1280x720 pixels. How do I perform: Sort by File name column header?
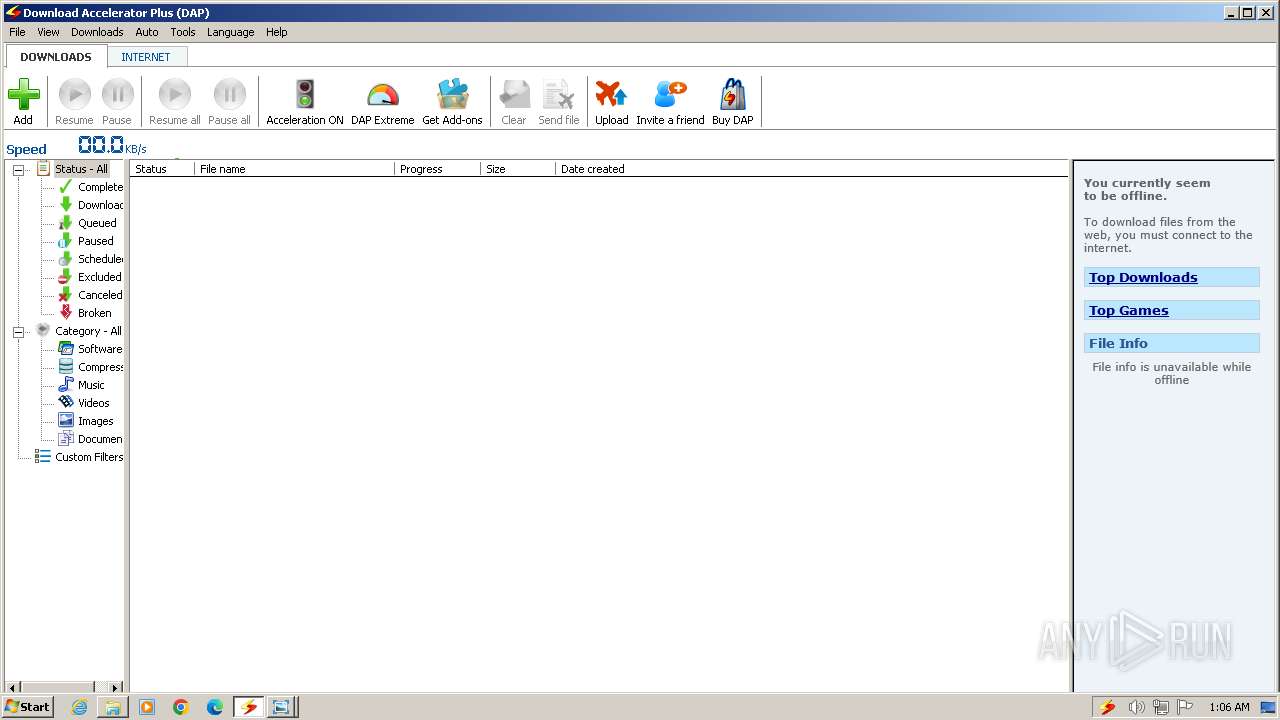click(x=294, y=169)
